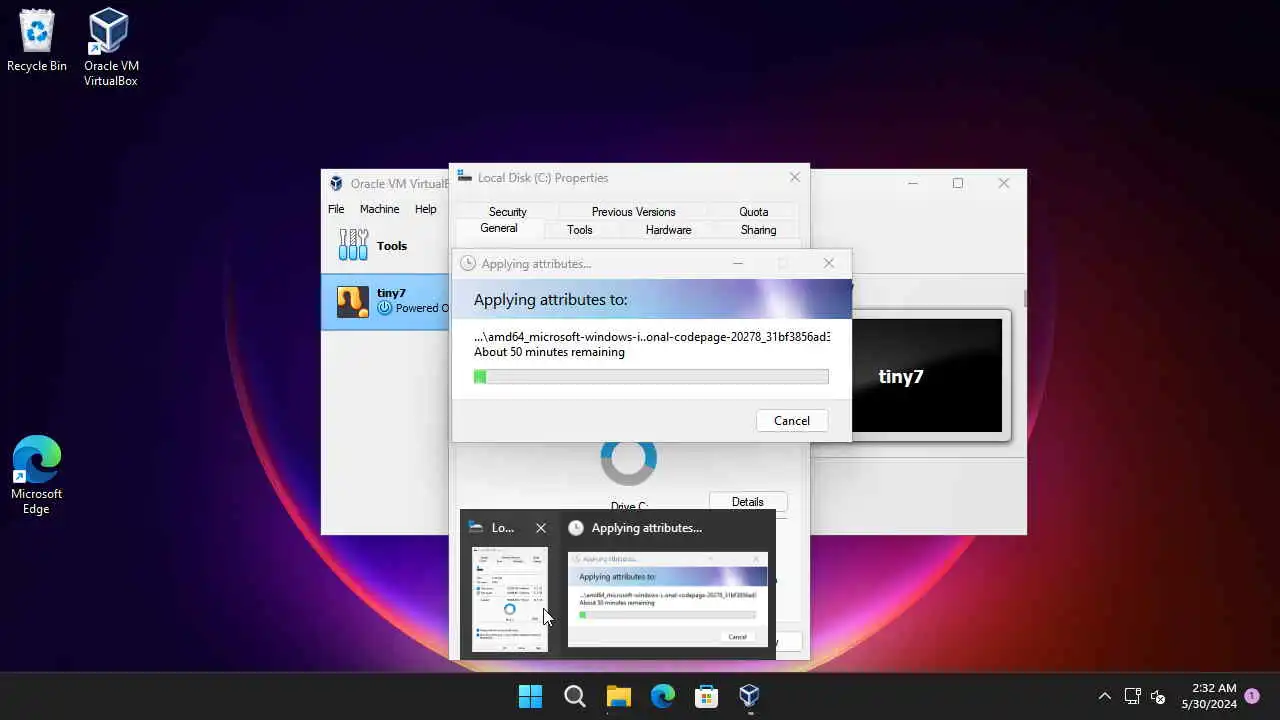This screenshot has width=1280, height=720.
Task: Switch to the Security tab
Action: pos(507,211)
